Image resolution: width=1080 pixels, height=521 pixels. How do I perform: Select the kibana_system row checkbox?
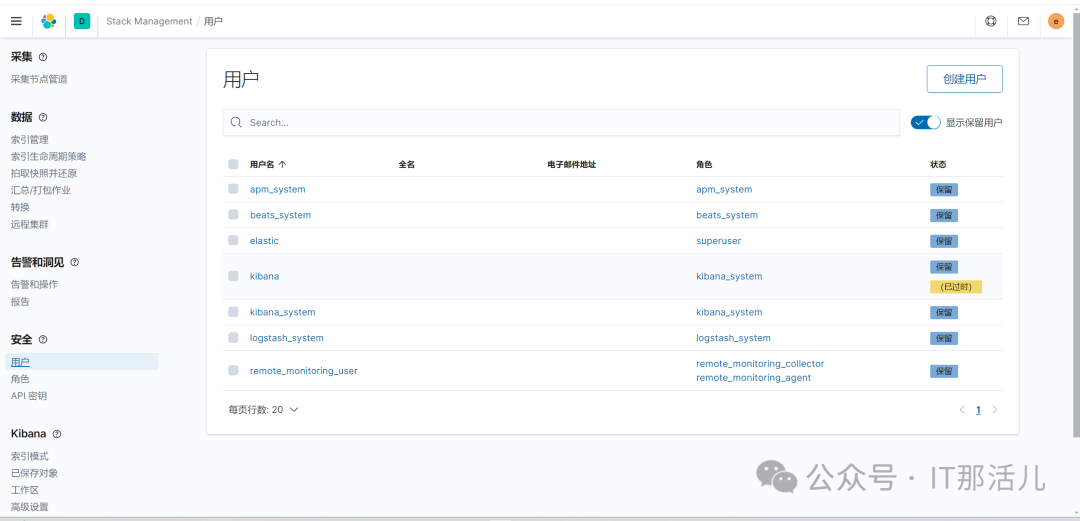click(x=233, y=311)
